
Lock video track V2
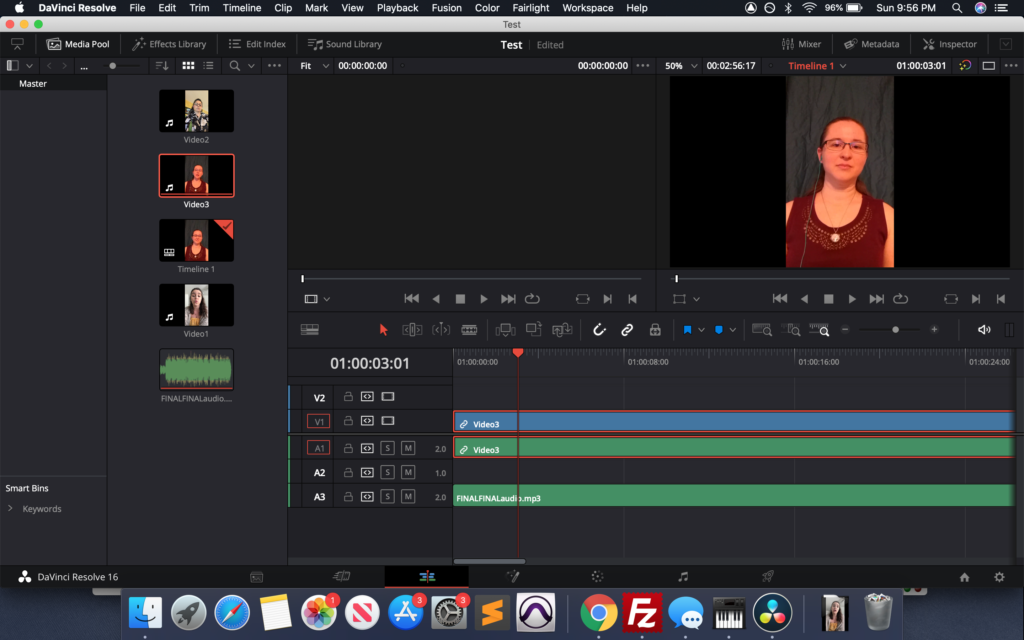[348, 397]
